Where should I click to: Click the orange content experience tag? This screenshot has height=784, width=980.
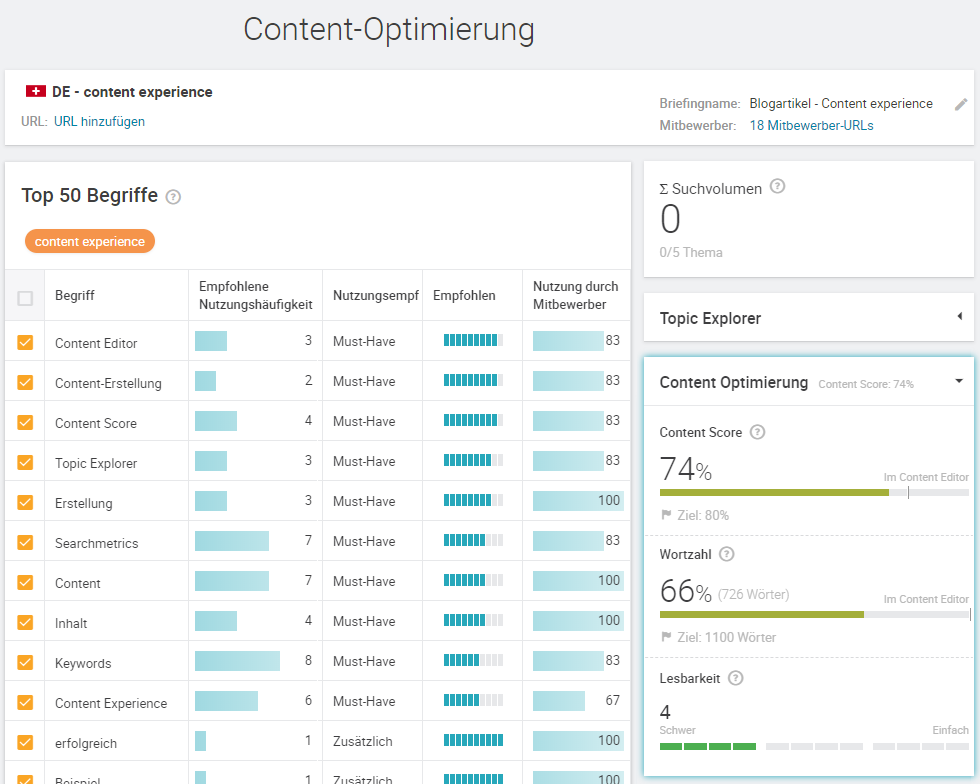tap(90, 241)
